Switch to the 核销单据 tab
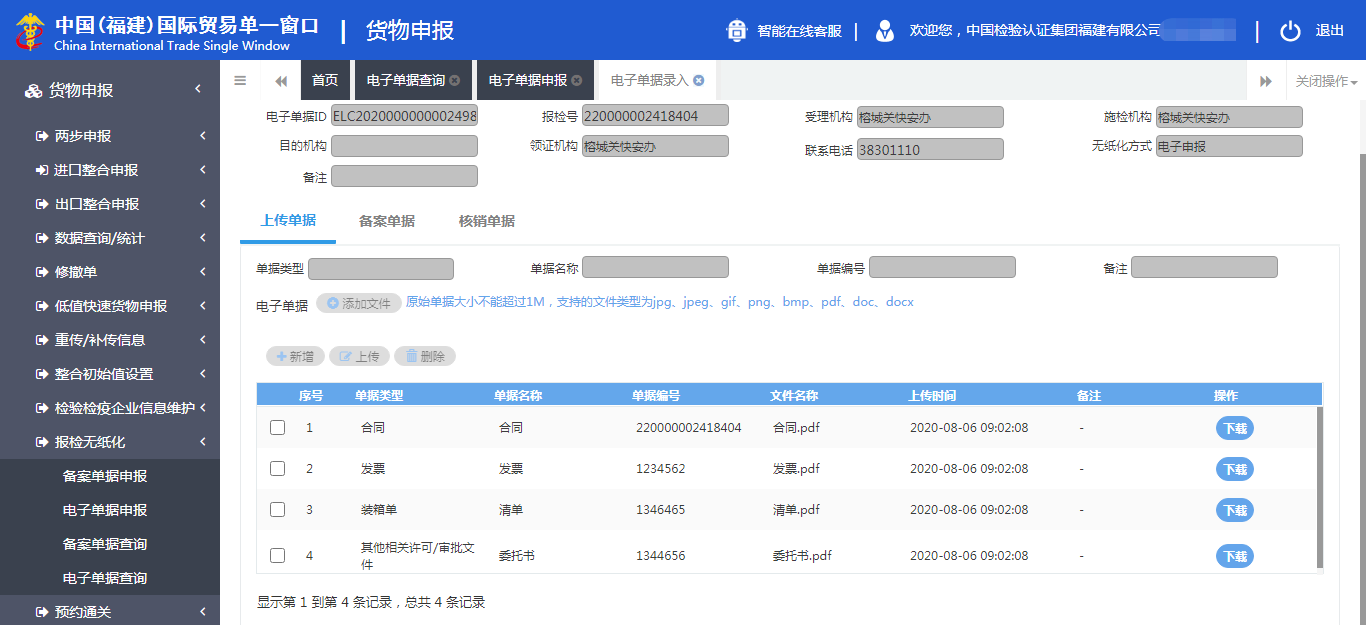The height and width of the screenshot is (625, 1366). (x=487, y=221)
